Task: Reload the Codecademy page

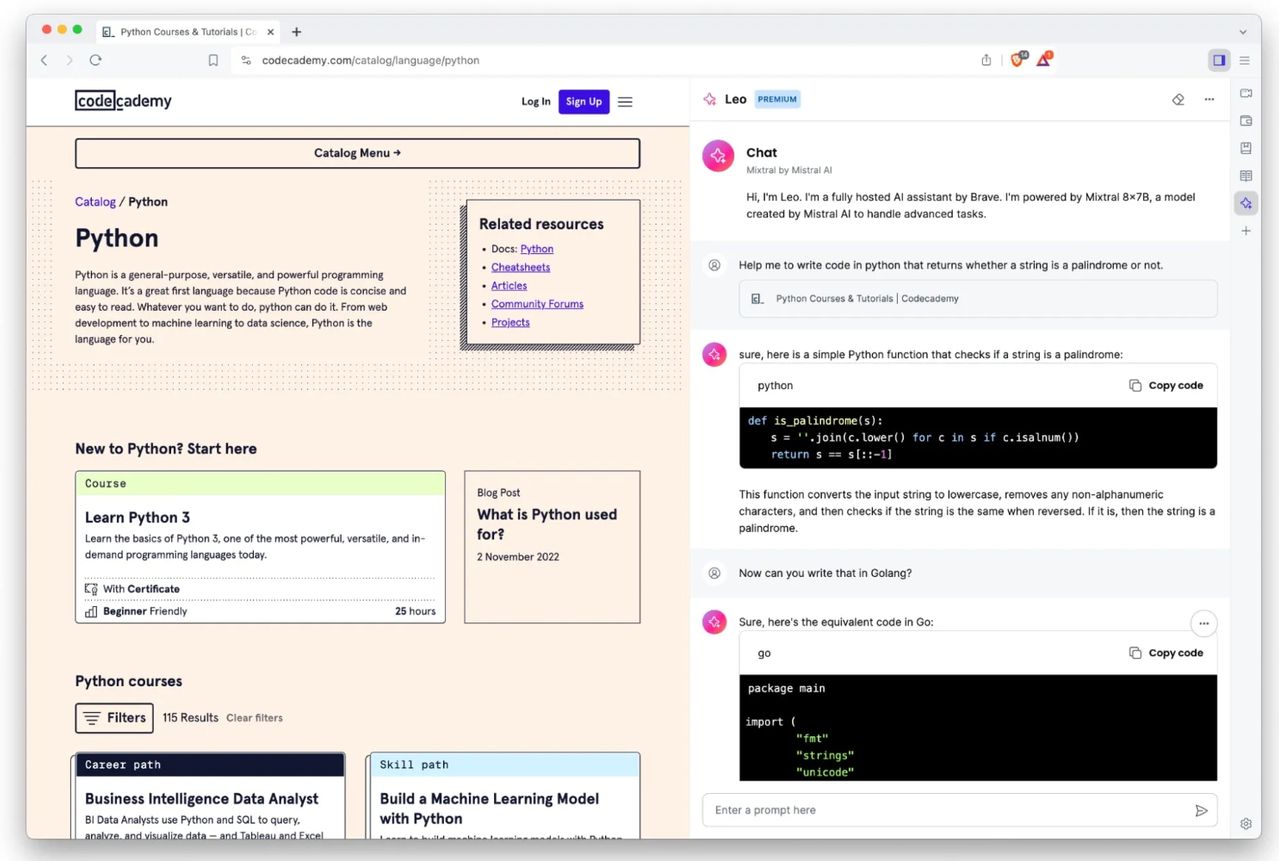Action: click(95, 60)
